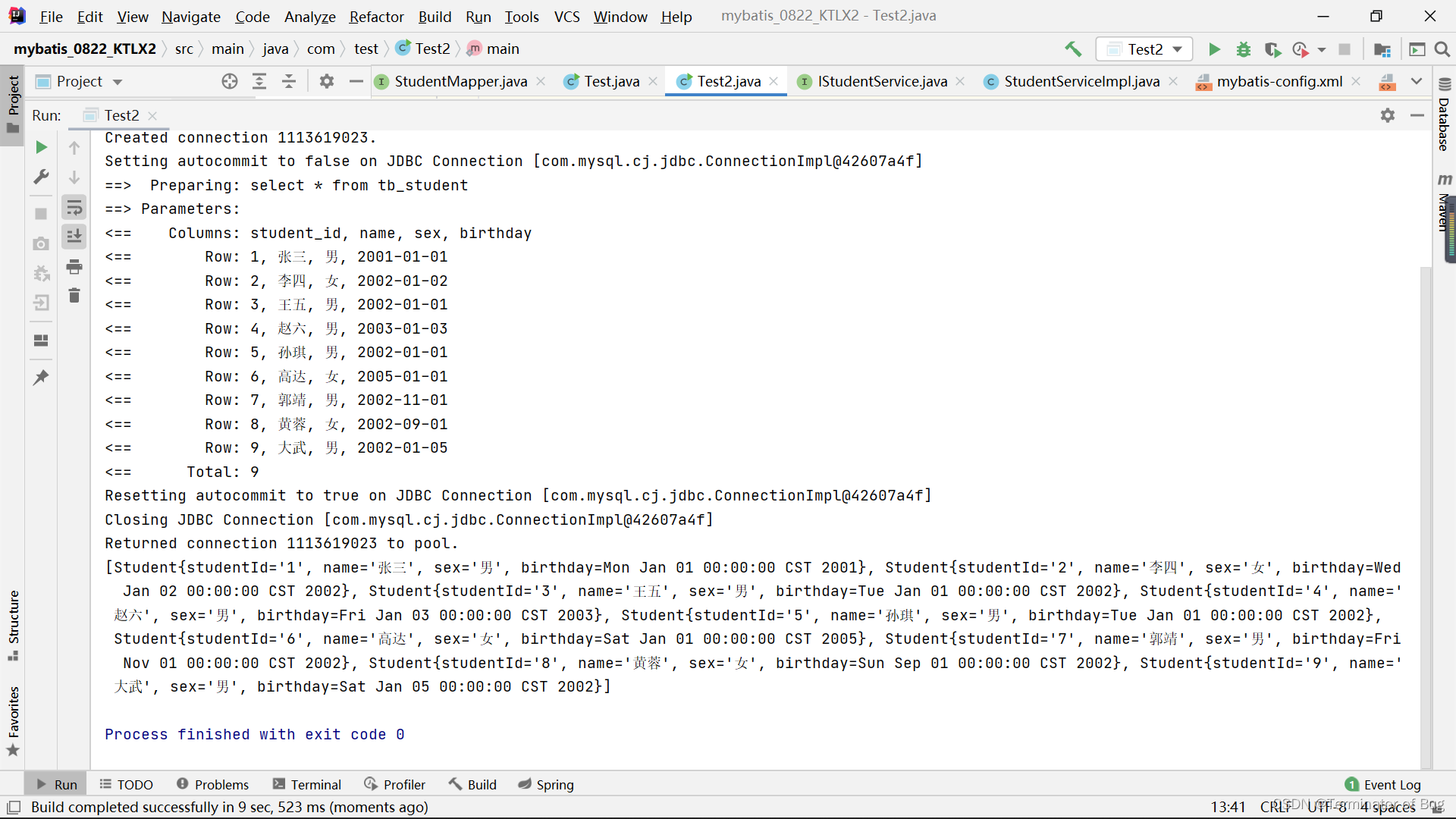Image resolution: width=1456 pixels, height=819 pixels.
Task: Toggle the Event Log panel visibility
Action: coord(1385,784)
